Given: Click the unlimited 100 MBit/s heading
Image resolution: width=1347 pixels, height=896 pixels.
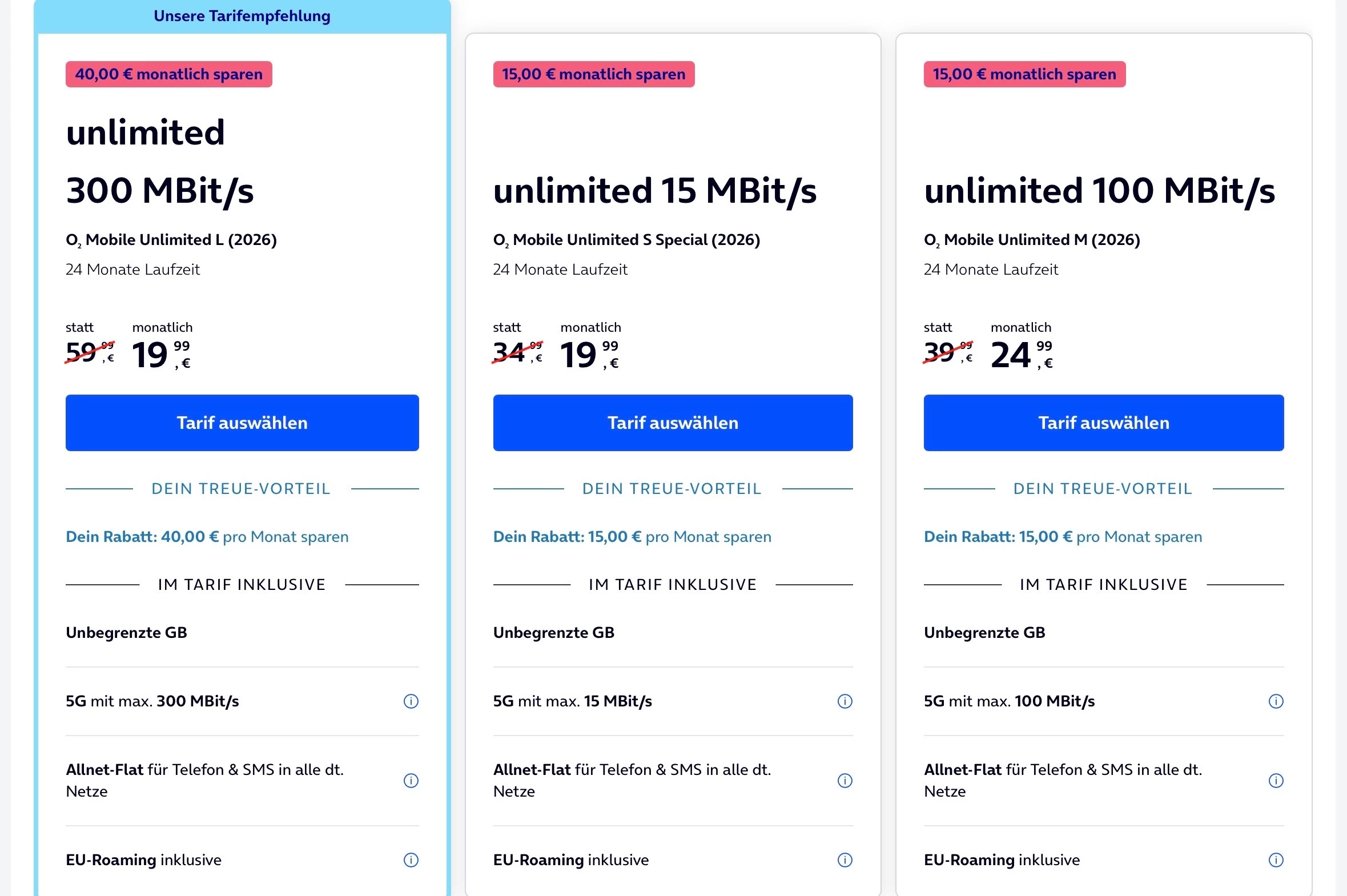Looking at the screenshot, I should click(1100, 191).
